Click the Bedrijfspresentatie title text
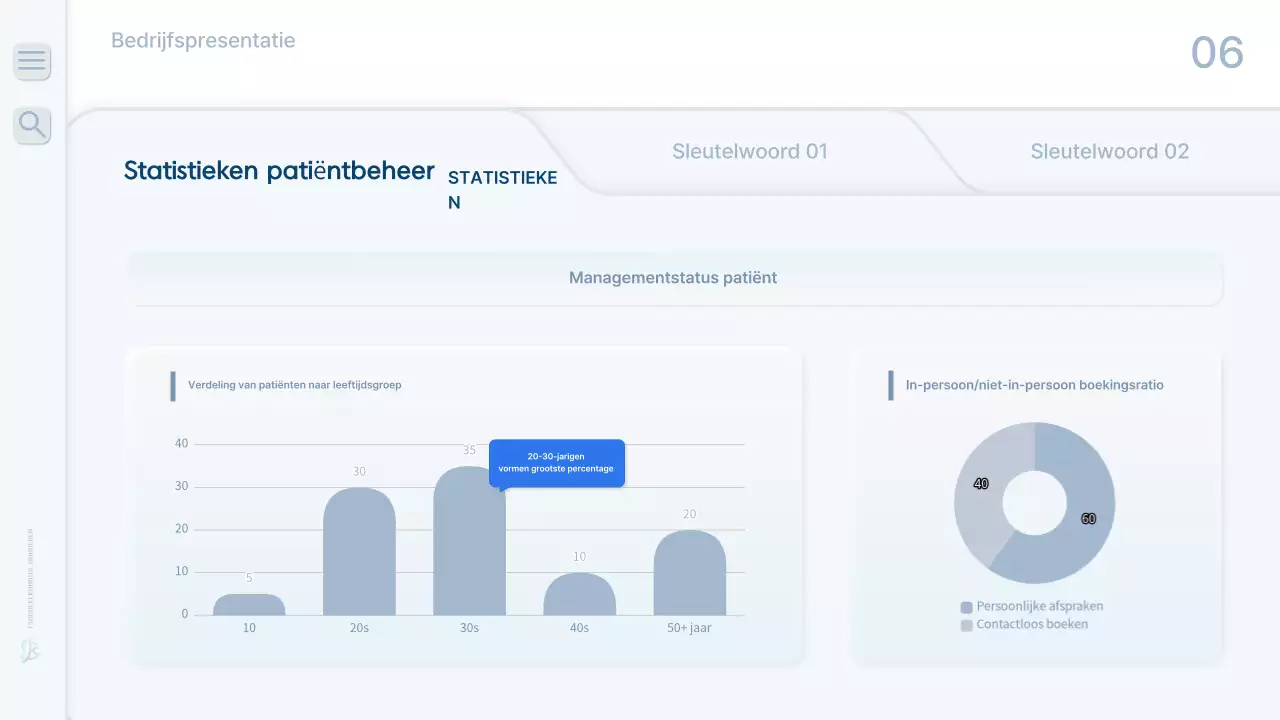Viewport: 1280px width, 720px height. coord(203,41)
